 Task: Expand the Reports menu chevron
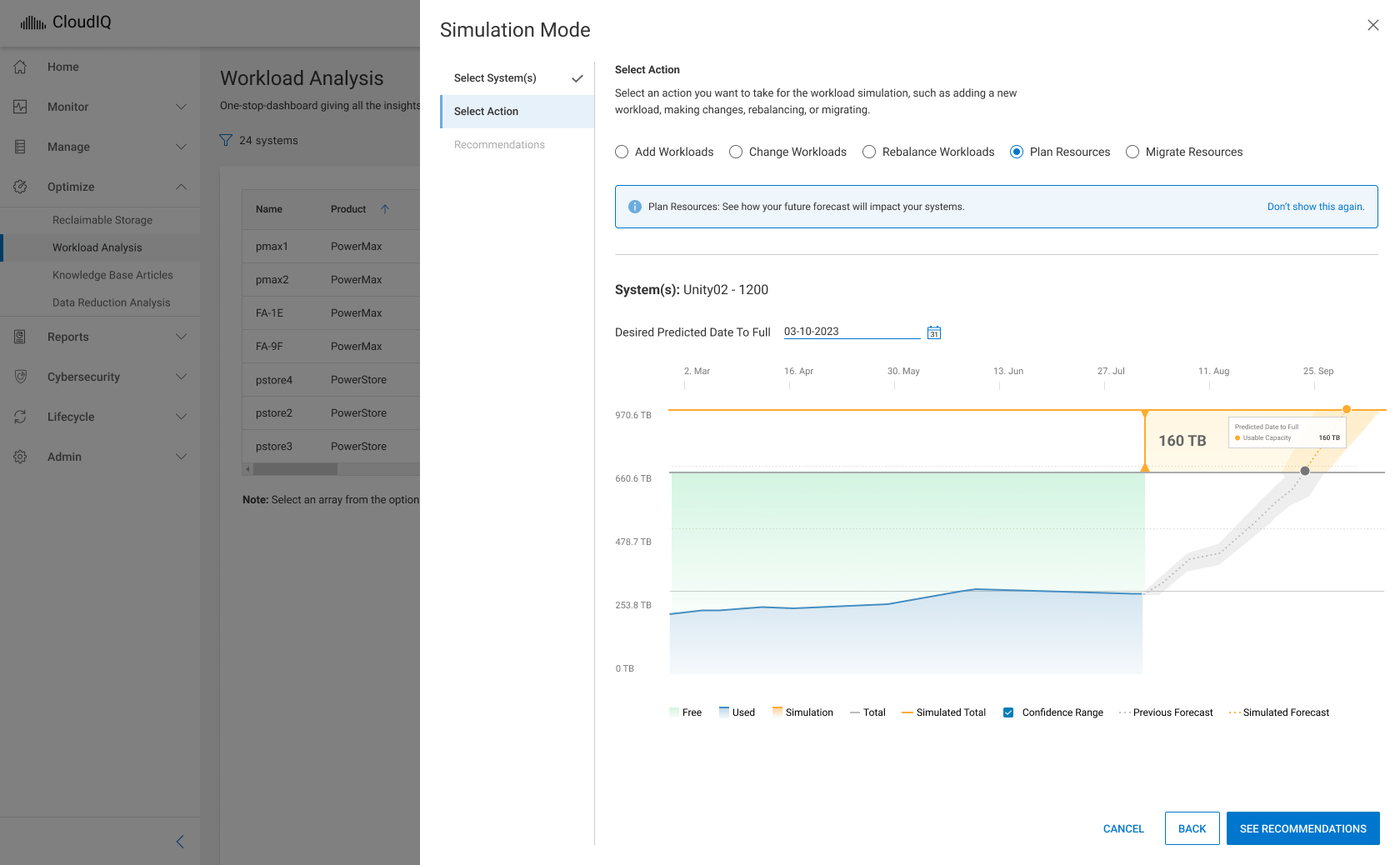click(x=181, y=337)
